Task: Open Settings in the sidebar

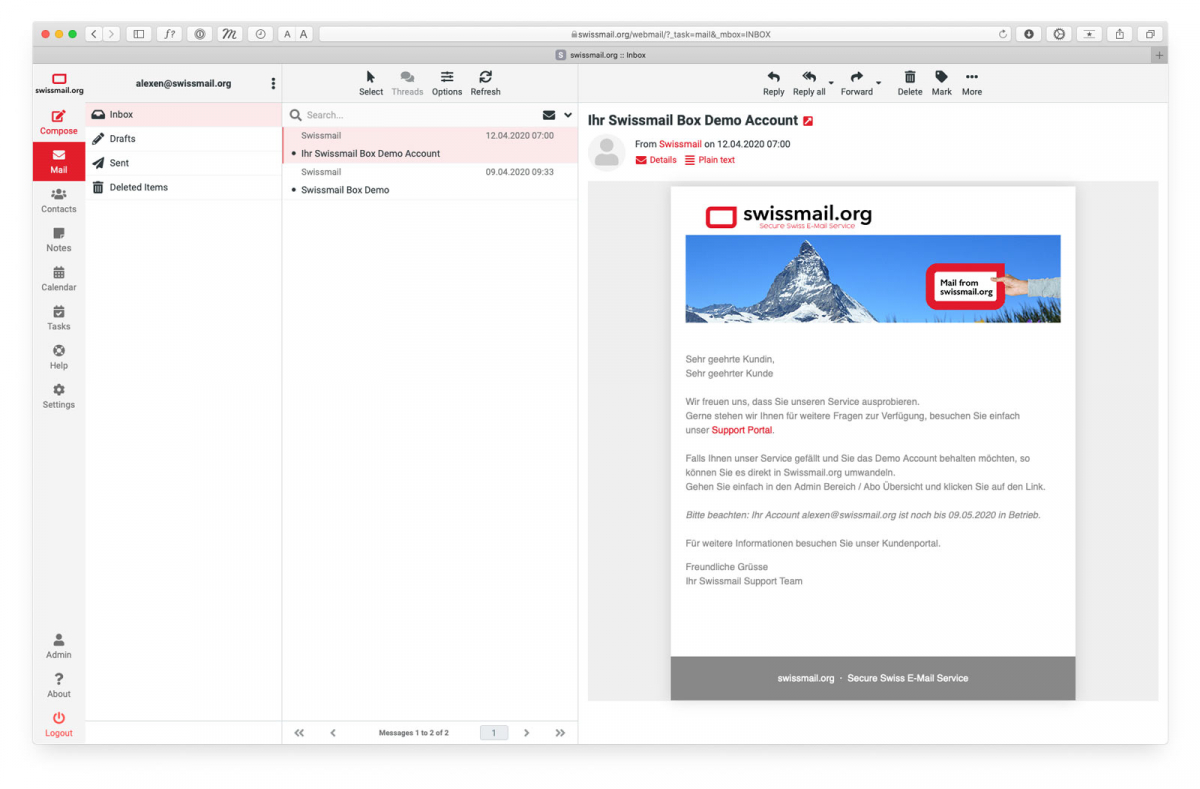Action: pos(59,396)
